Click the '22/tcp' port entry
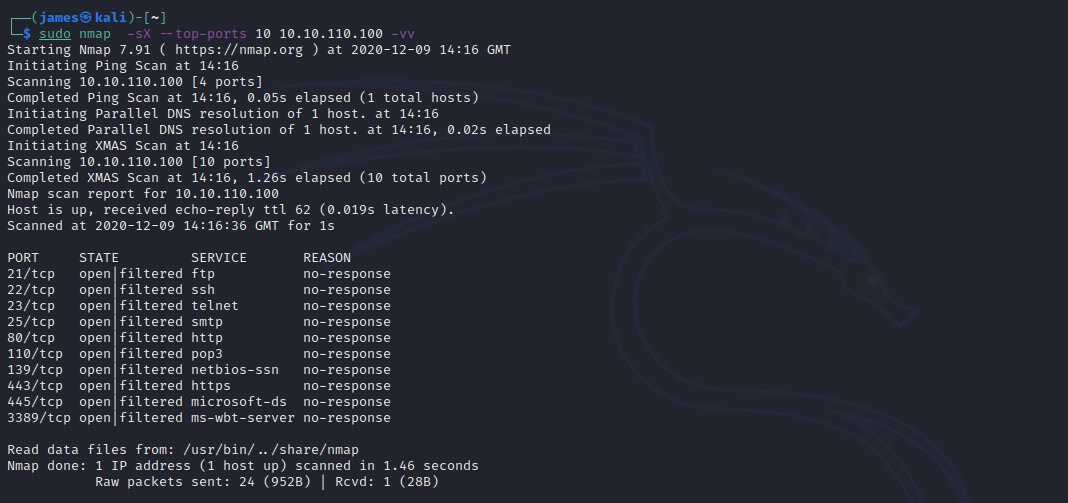Screen dimensions: 1068x503 point(31,290)
